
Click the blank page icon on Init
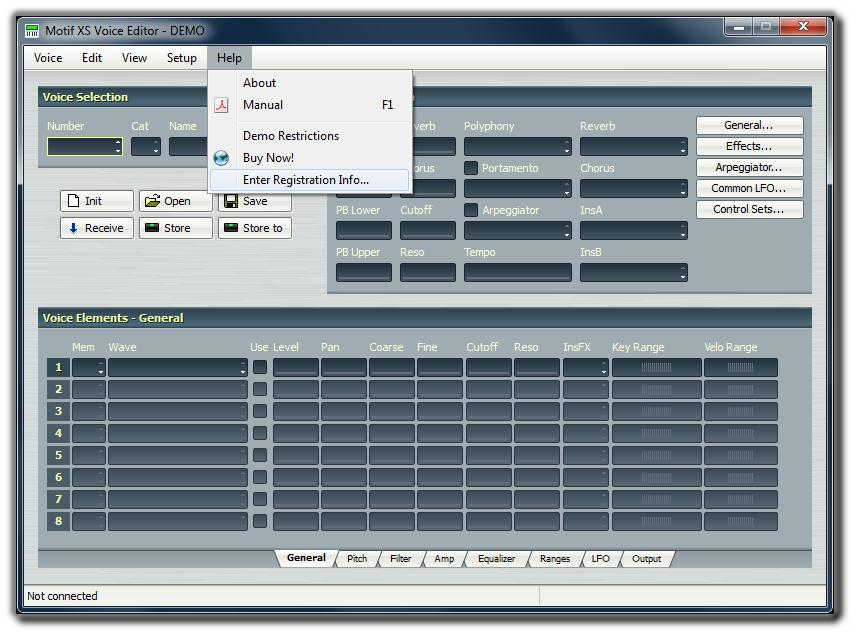[73, 201]
